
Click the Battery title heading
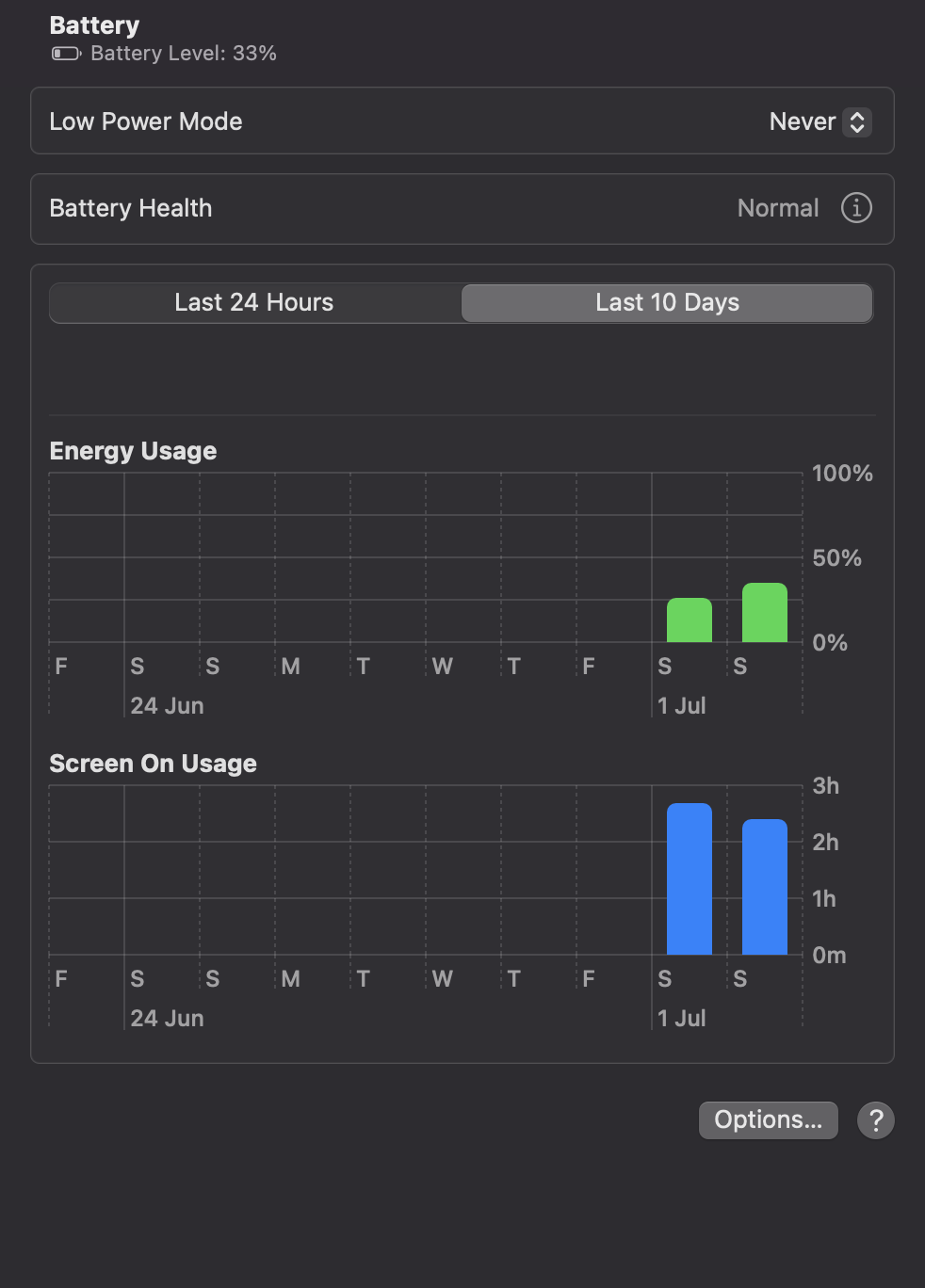click(94, 25)
